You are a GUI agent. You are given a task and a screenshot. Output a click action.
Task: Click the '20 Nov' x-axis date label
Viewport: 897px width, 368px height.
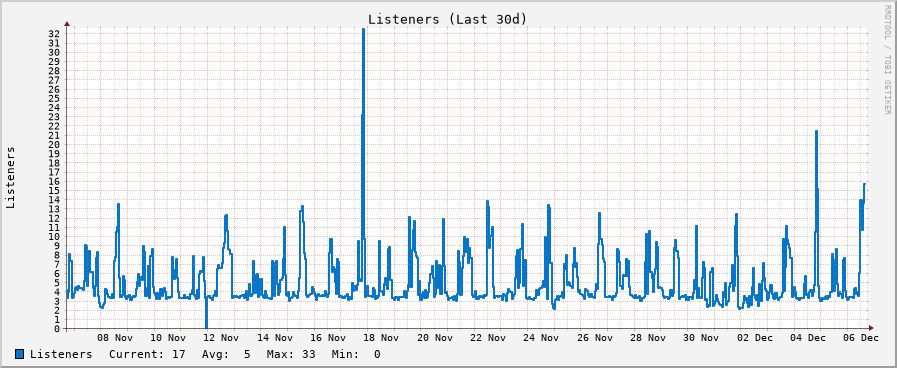435,338
